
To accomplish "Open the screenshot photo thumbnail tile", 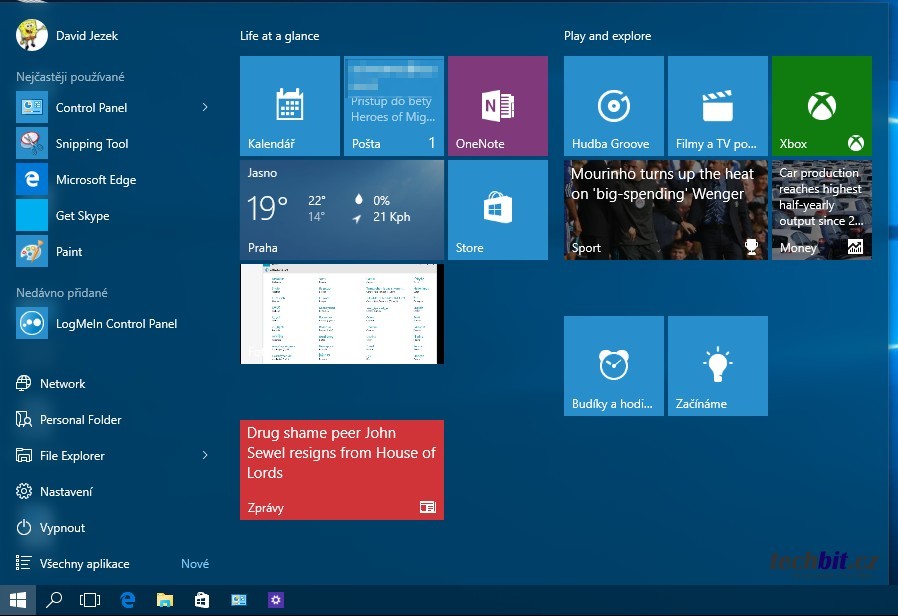I will coord(342,314).
